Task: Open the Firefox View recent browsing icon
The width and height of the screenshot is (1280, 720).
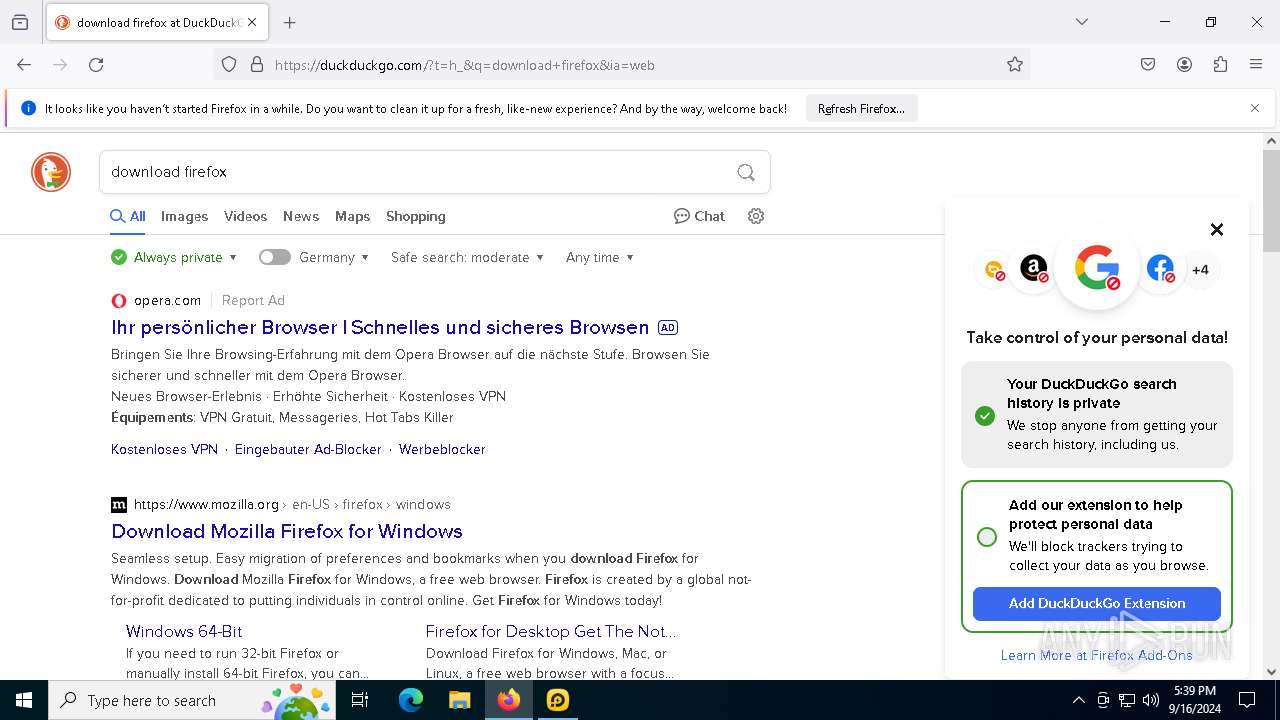Action: pyautogui.click(x=20, y=22)
